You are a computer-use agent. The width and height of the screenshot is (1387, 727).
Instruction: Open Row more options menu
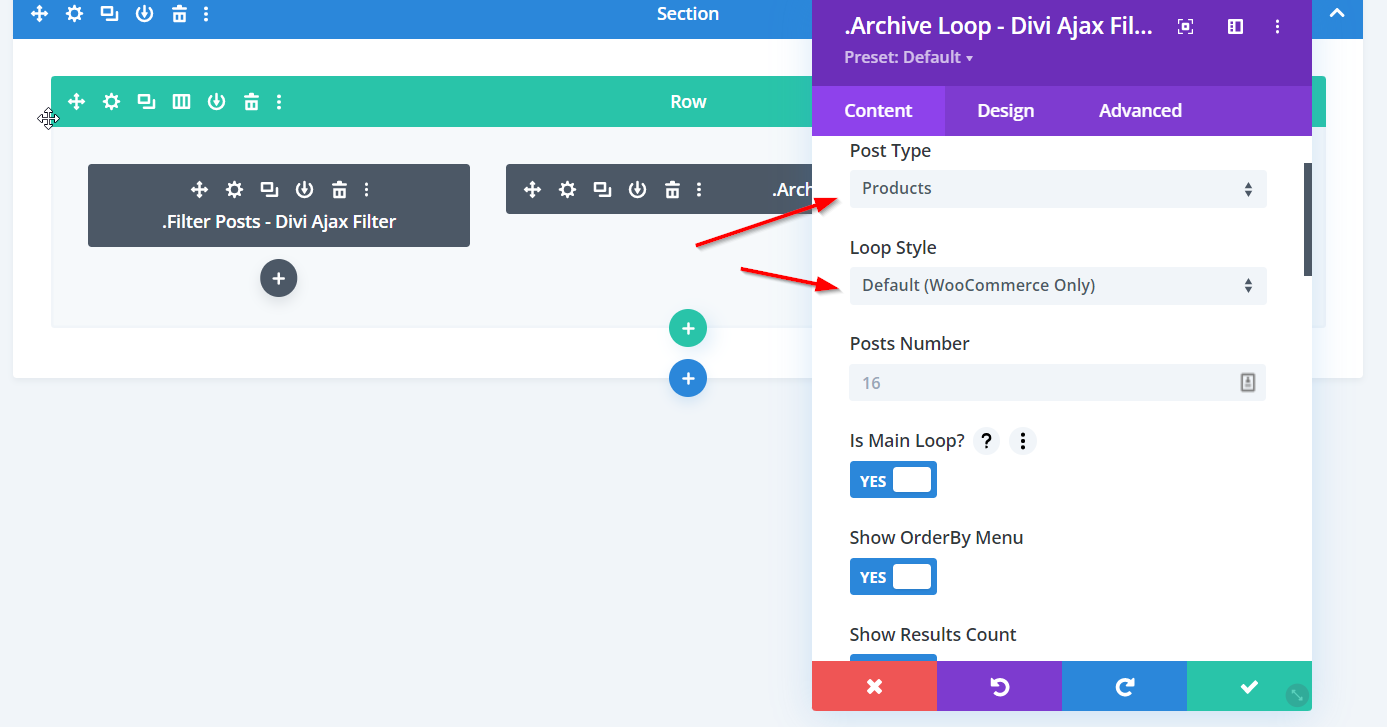tap(279, 101)
